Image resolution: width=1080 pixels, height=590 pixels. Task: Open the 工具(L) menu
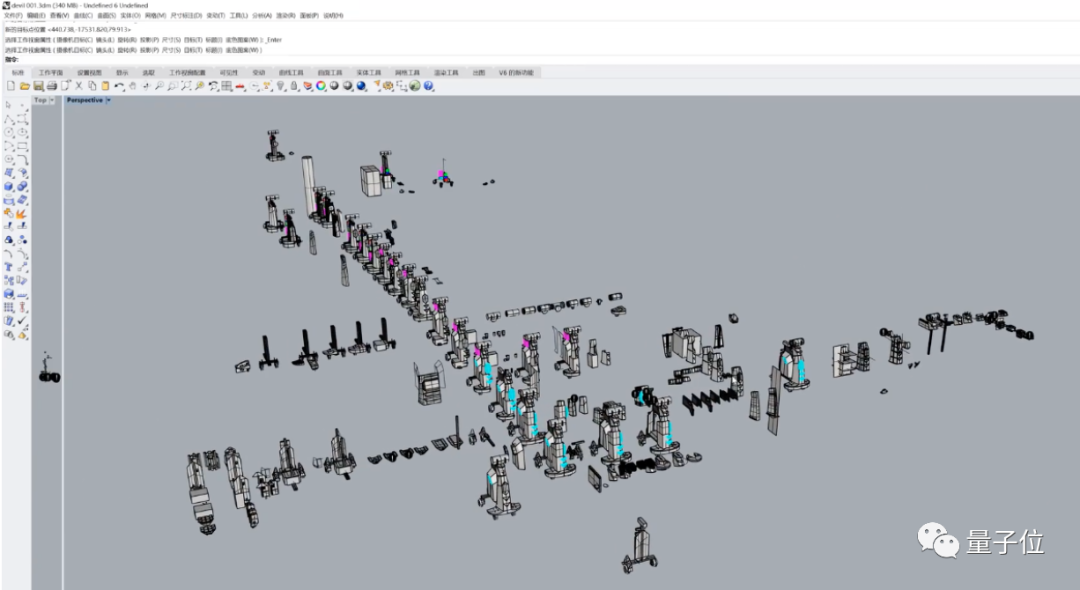click(238, 15)
